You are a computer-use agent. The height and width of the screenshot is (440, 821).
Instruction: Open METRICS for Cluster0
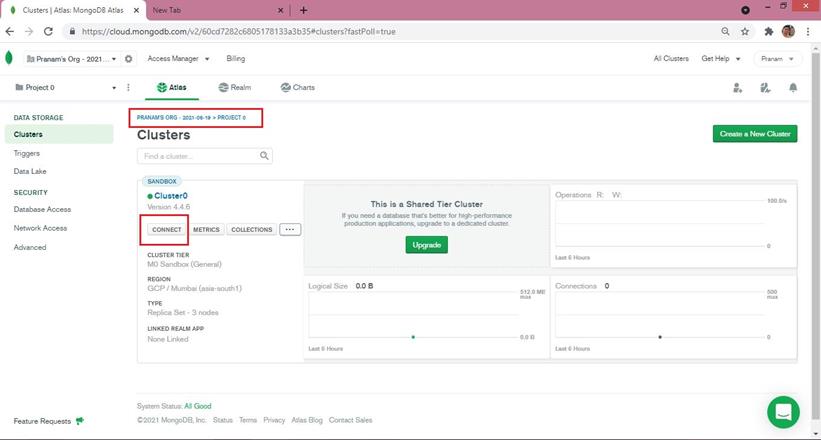pyautogui.click(x=206, y=229)
